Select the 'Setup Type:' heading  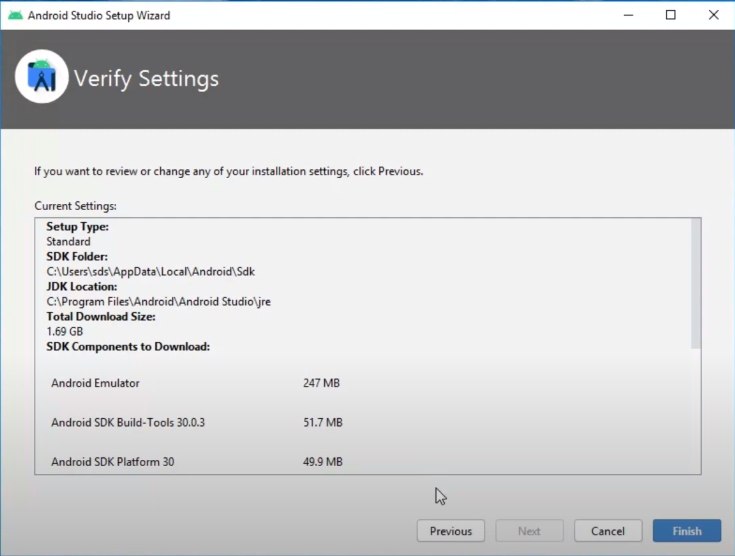click(x=77, y=226)
